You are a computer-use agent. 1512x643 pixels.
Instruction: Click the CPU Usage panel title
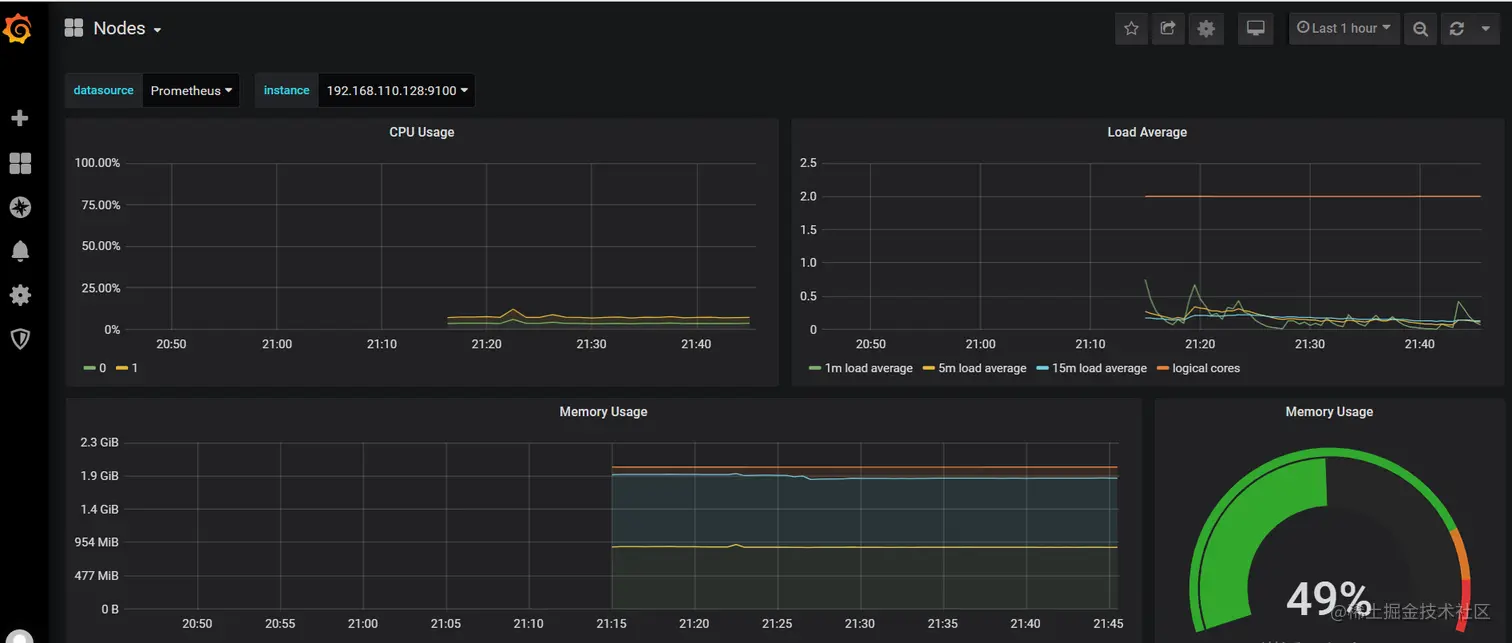pos(422,132)
